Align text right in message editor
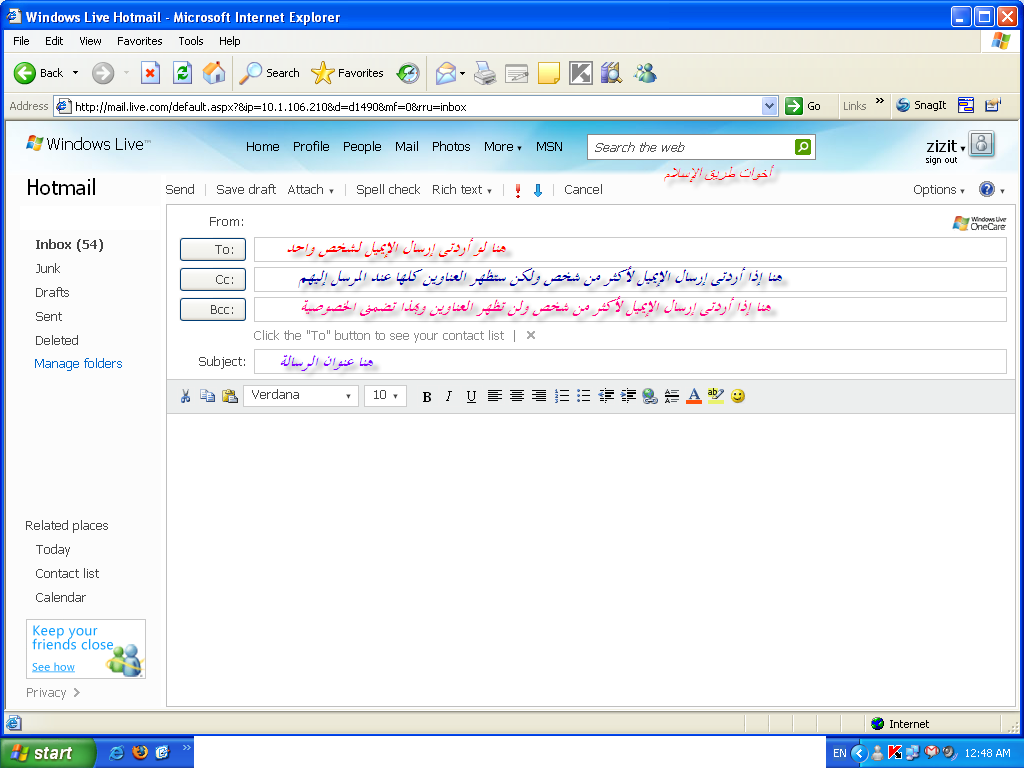This screenshot has width=1024, height=768. (539, 396)
